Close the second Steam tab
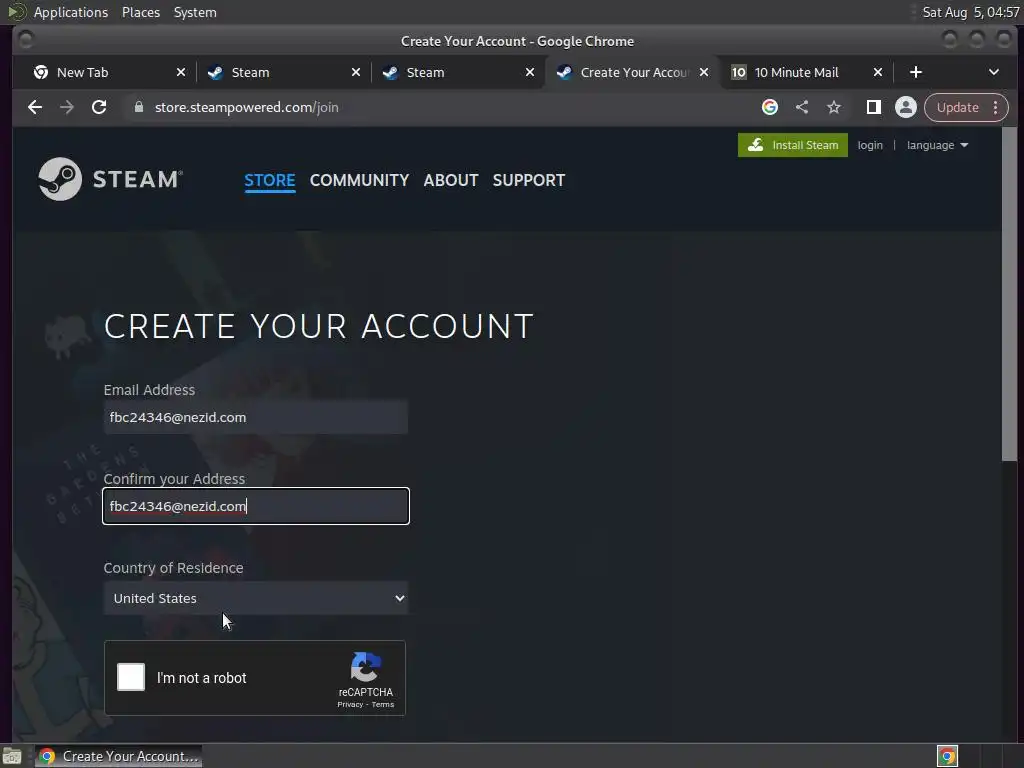Image resolution: width=1024 pixels, height=768 pixels. [530, 72]
